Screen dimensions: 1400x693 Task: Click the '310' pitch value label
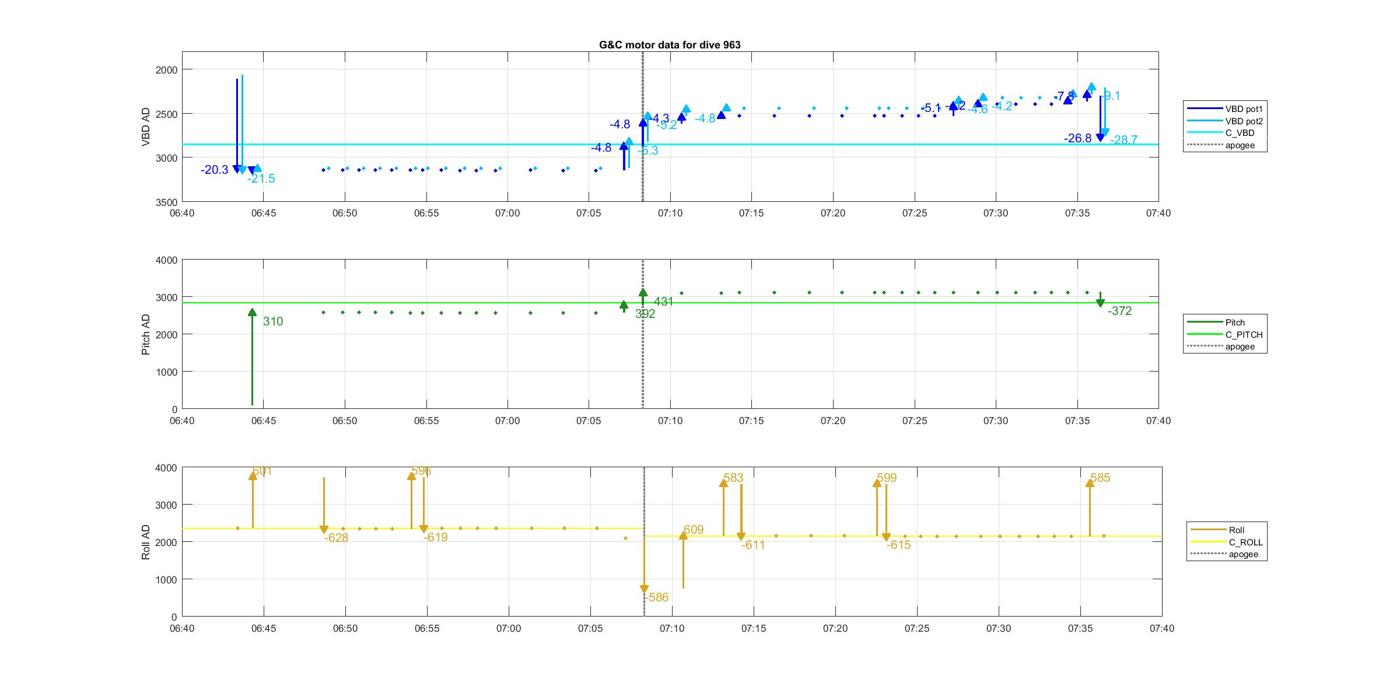[273, 322]
